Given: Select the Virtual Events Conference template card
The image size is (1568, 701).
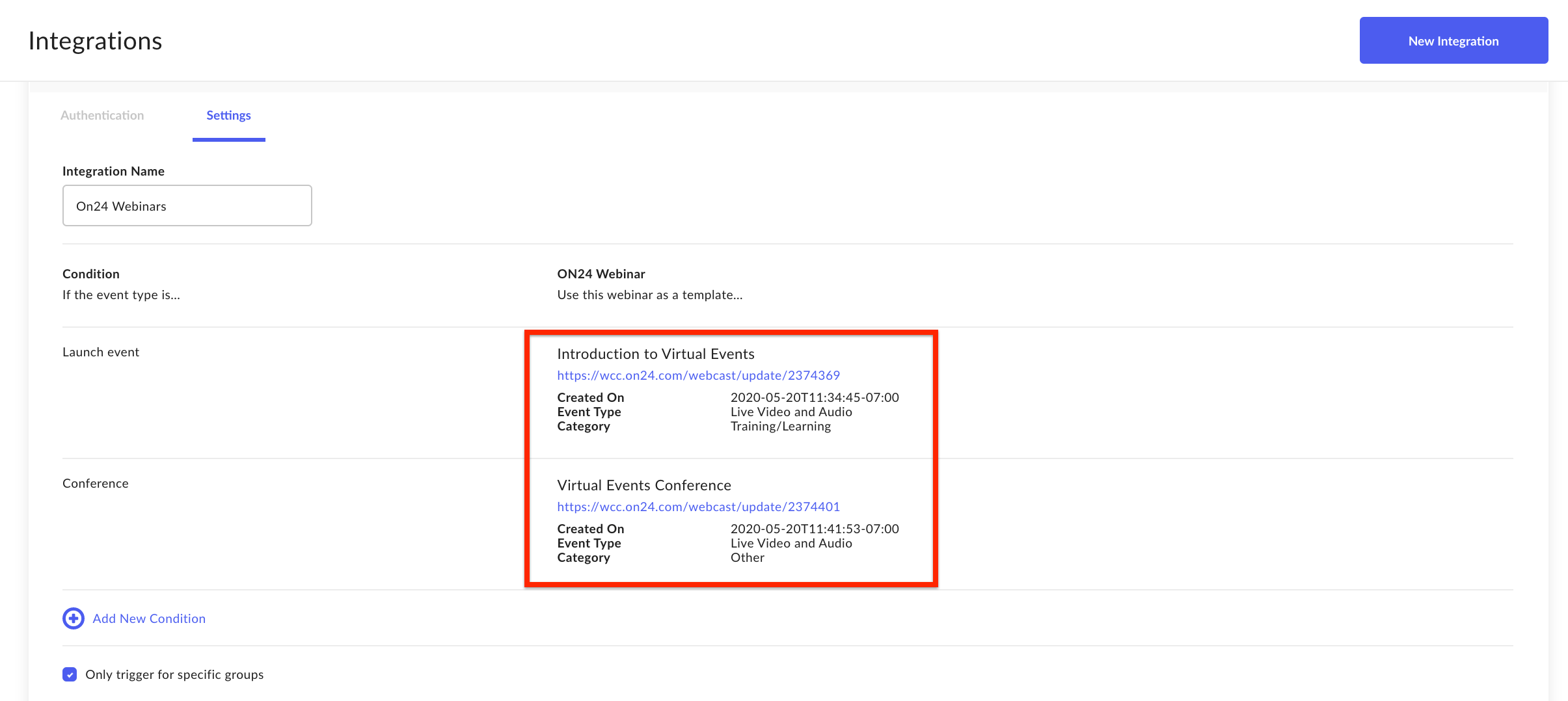Looking at the screenshot, I should (x=729, y=520).
